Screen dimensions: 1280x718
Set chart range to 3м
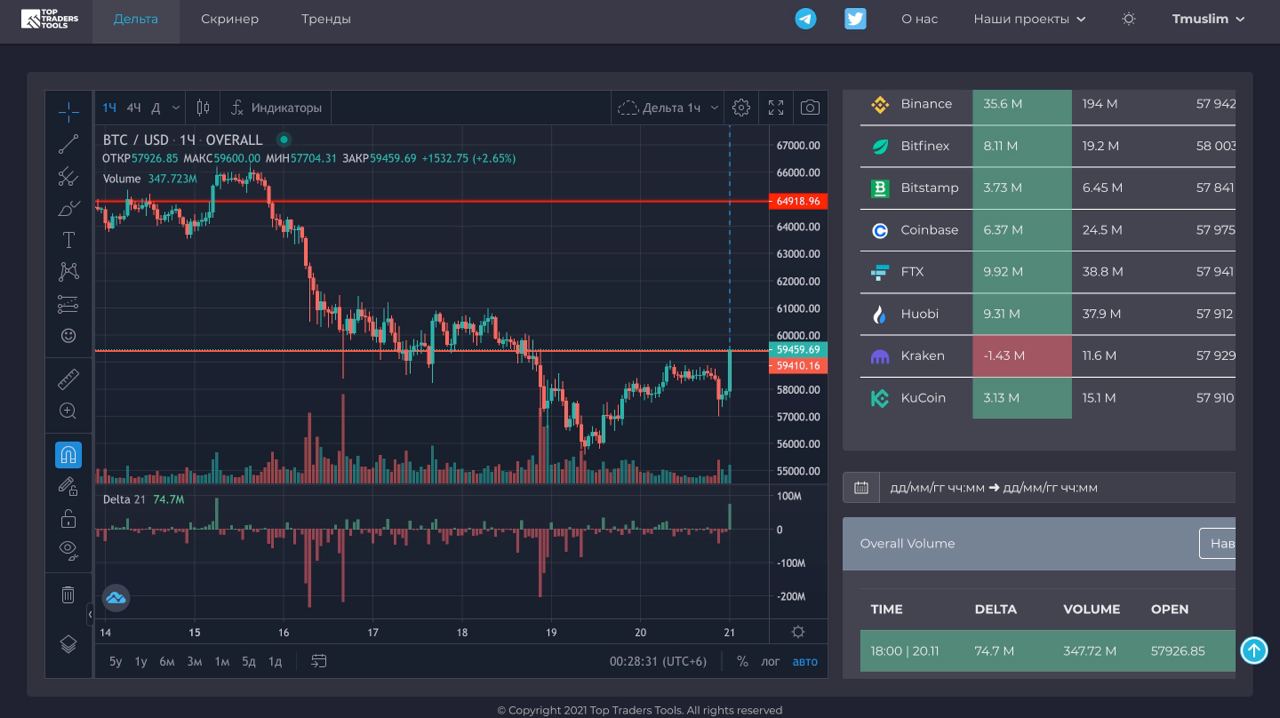194,661
